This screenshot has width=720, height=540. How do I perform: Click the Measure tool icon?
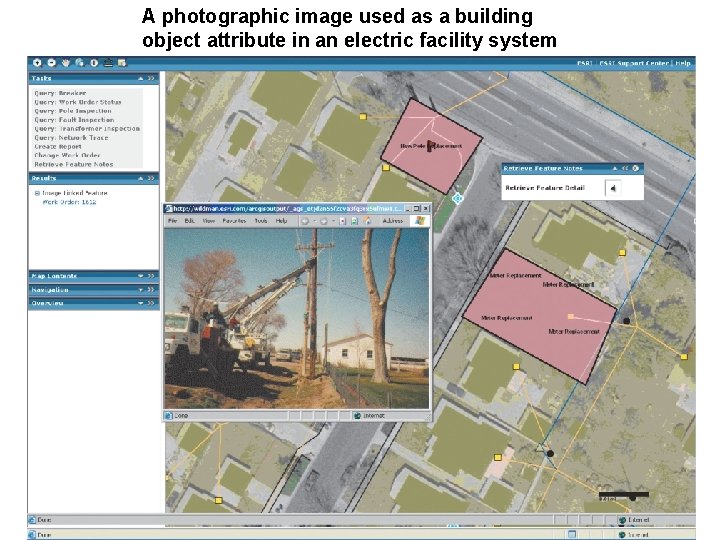108,62
